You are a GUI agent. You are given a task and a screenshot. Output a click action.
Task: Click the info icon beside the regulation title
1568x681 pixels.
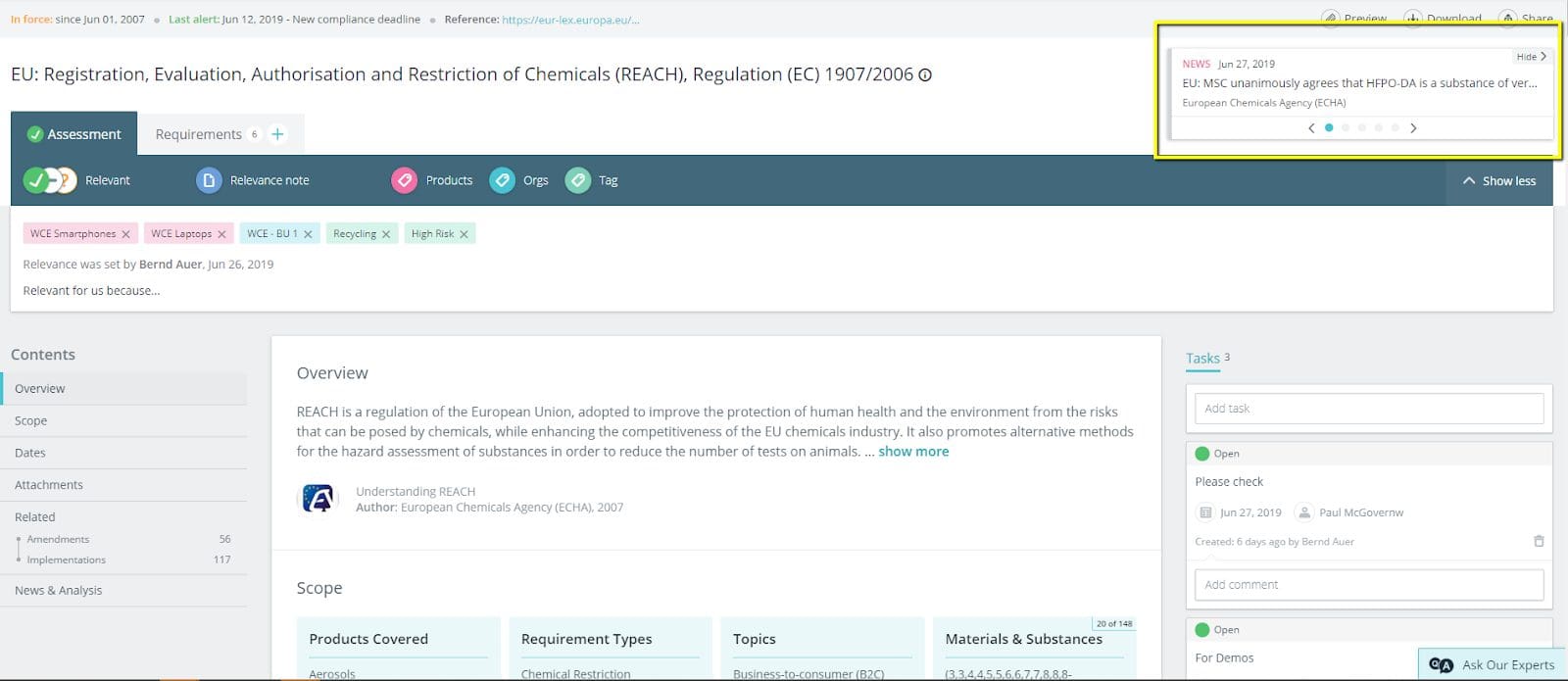[925, 75]
